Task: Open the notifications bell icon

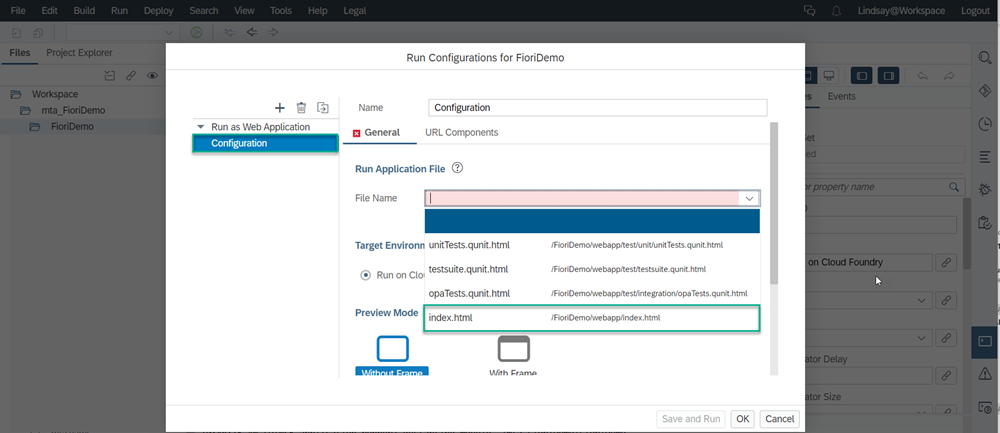Action: point(836,11)
